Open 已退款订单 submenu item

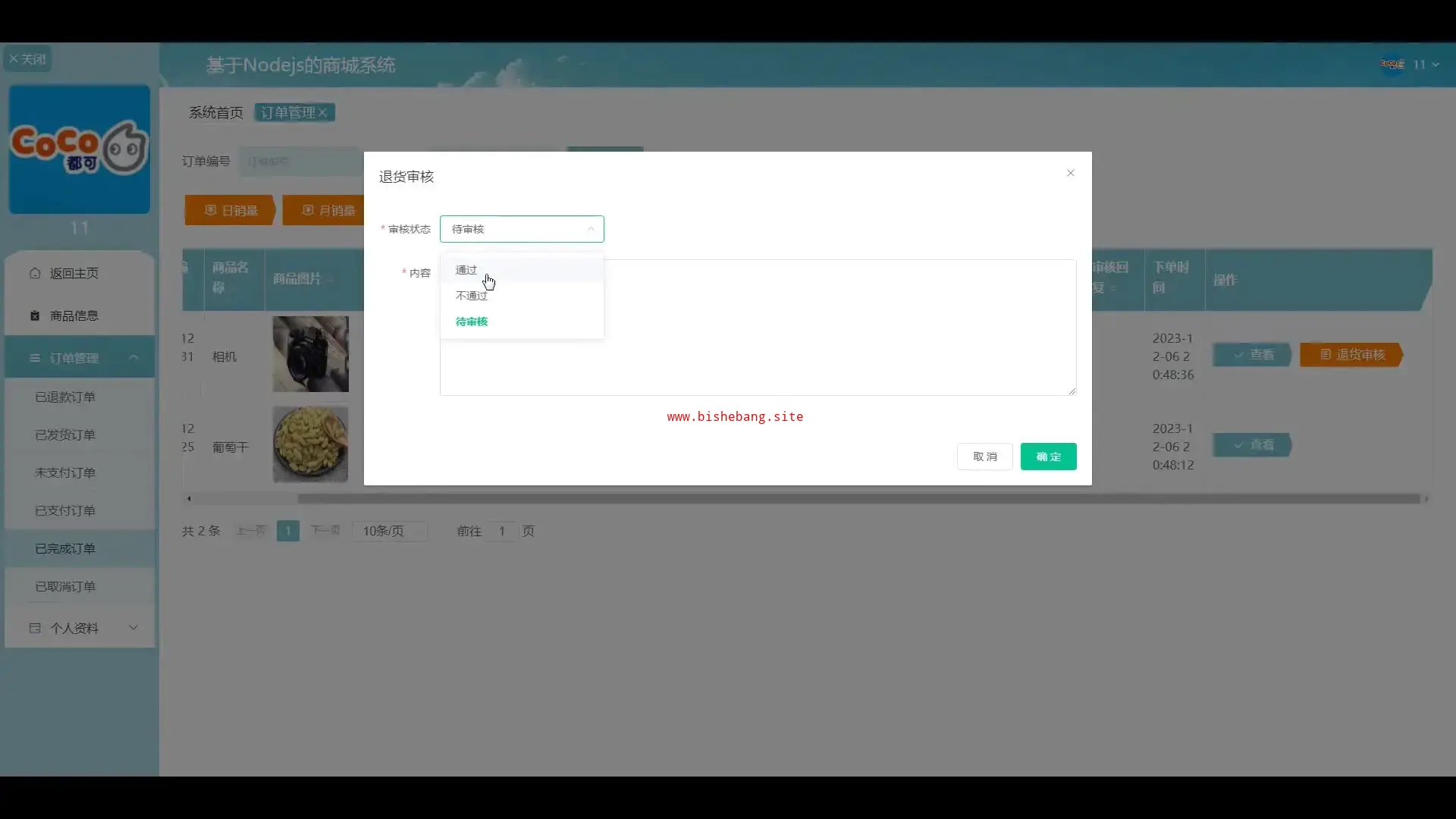point(65,397)
